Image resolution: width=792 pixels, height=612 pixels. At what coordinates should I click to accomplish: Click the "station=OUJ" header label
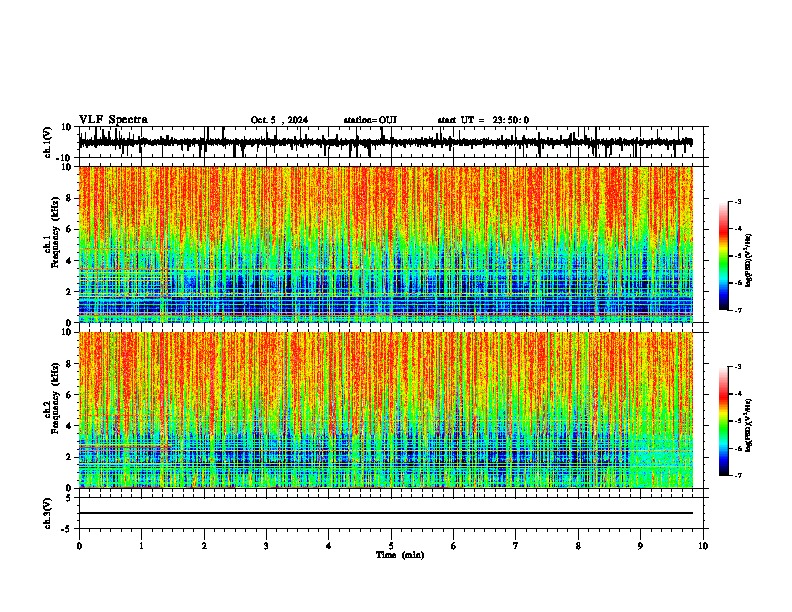[x=370, y=120]
